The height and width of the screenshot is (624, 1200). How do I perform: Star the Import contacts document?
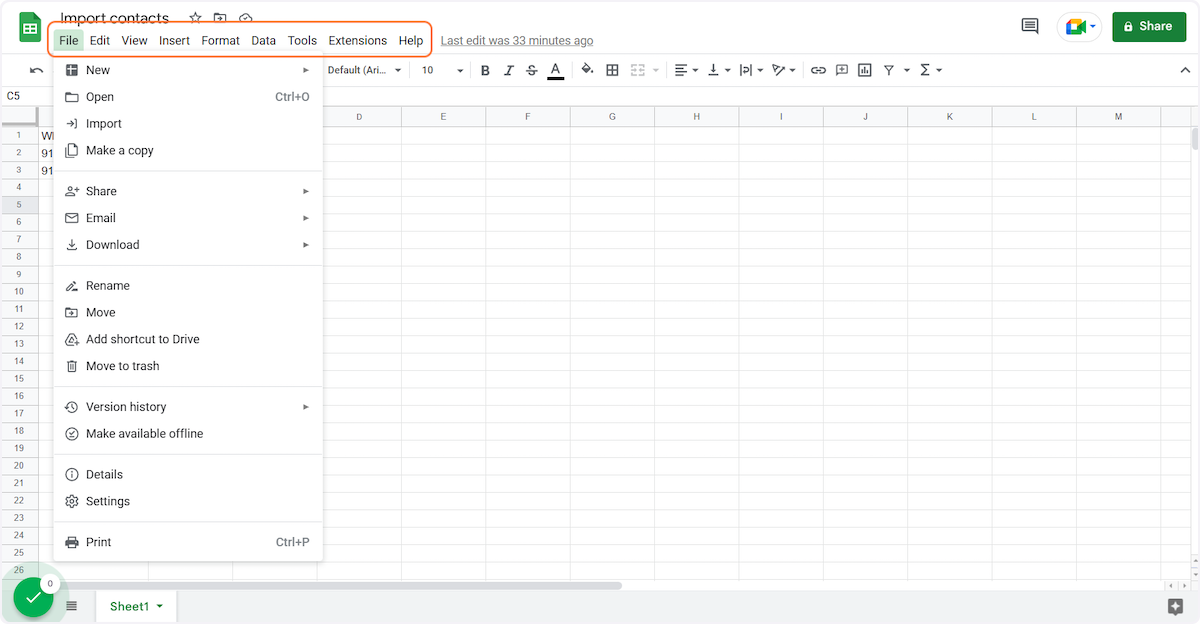[195, 18]
